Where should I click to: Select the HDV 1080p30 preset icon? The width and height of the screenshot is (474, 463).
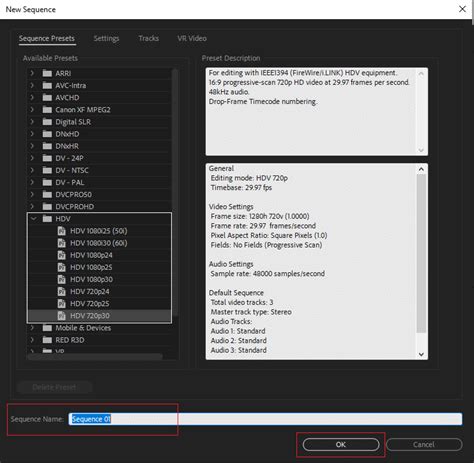click(62, 279)
